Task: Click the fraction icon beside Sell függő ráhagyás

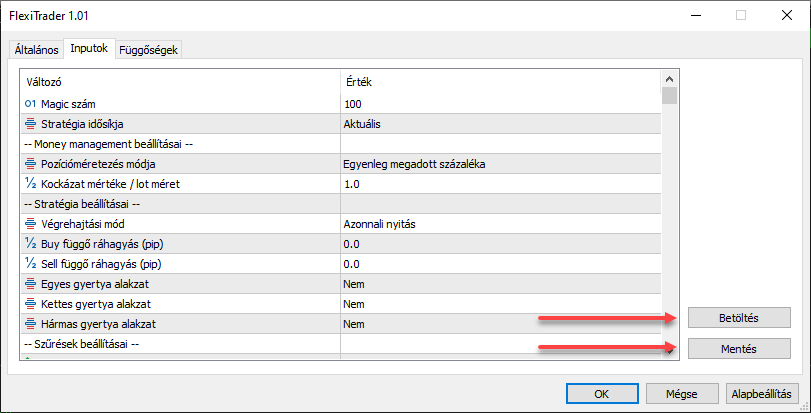Action: coord(30,264)
